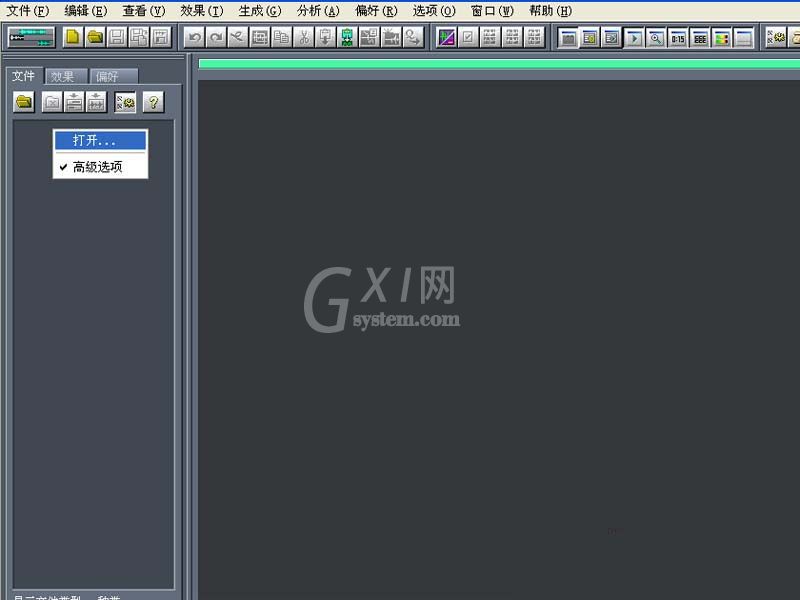Open the 偏好(R) menu

[377, 10]
